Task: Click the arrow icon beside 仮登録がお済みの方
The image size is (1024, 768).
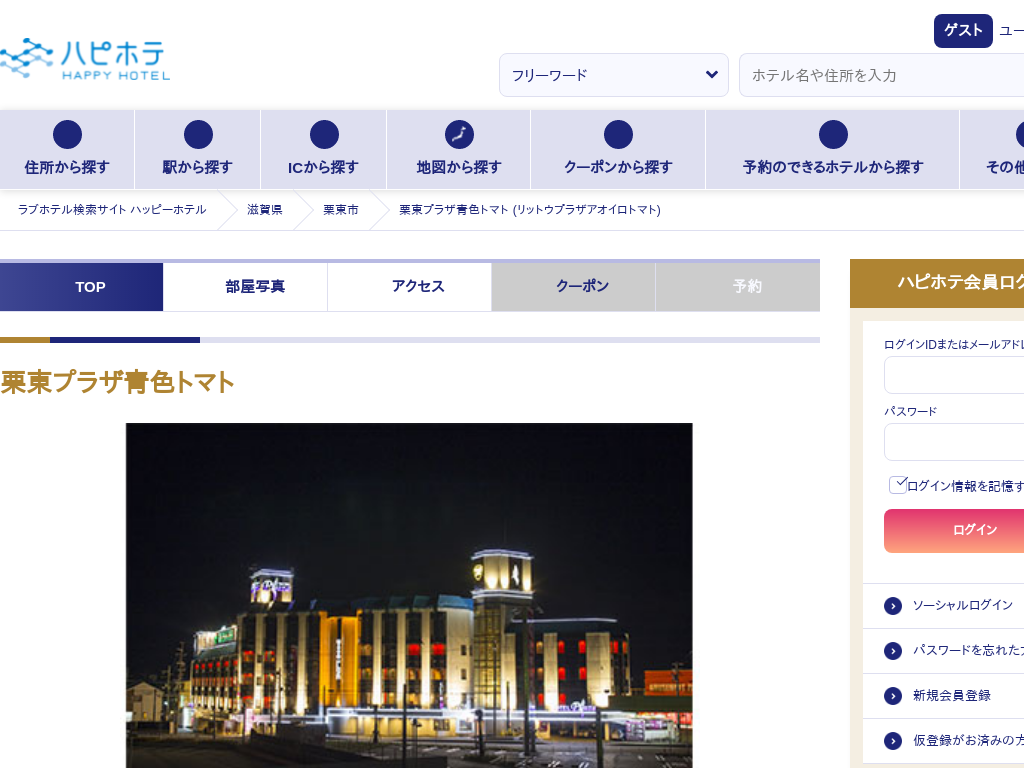Action: coord(893,741)
